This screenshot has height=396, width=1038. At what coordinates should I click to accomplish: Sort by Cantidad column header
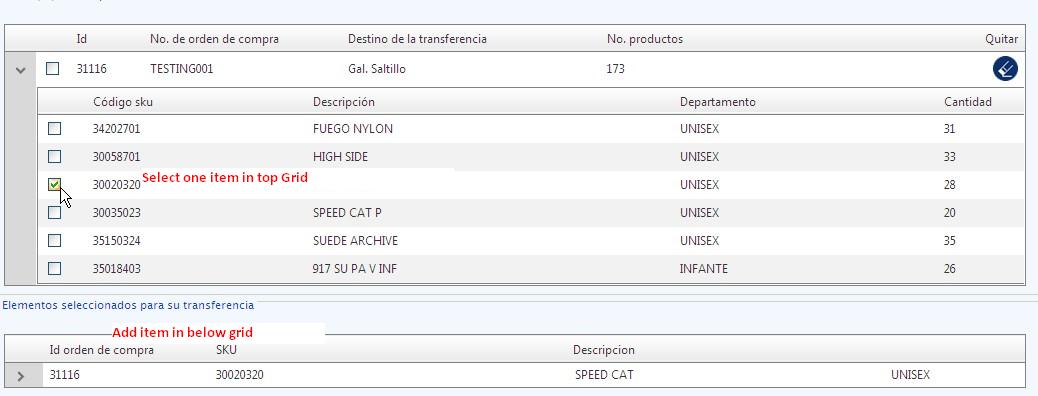point(968,102)
